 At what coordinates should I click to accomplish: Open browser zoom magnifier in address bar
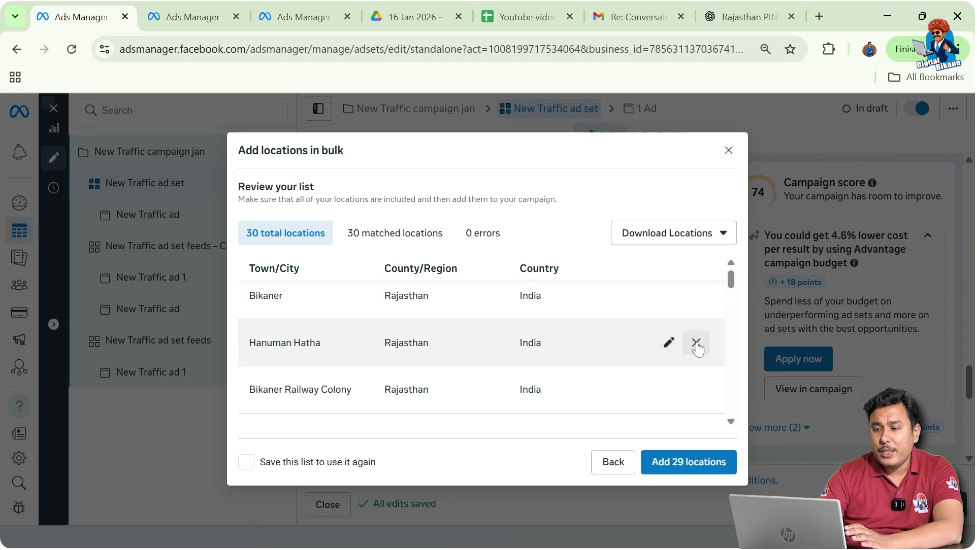(765, 49)
